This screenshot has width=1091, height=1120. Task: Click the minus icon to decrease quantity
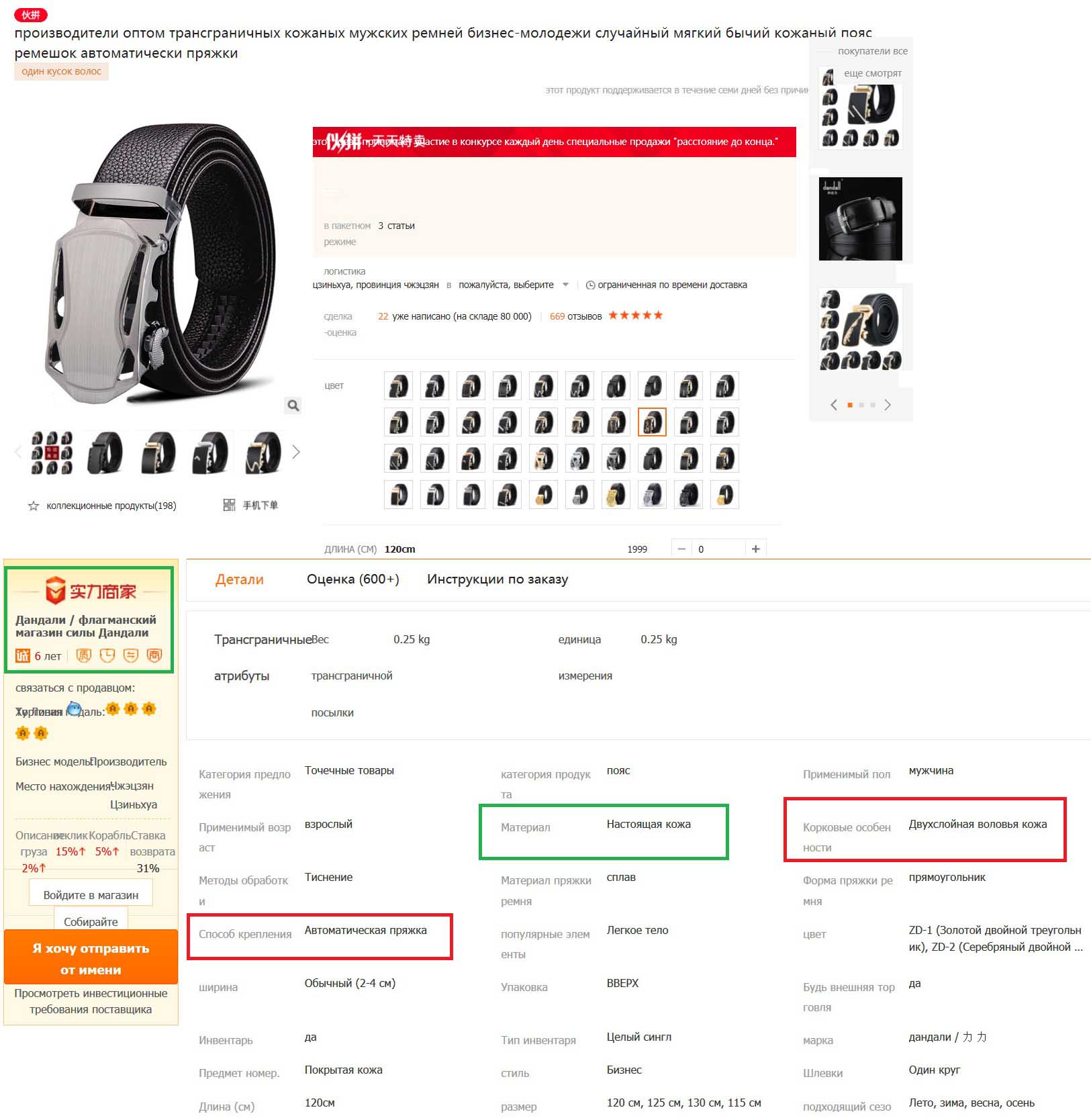tap(681, 549)
